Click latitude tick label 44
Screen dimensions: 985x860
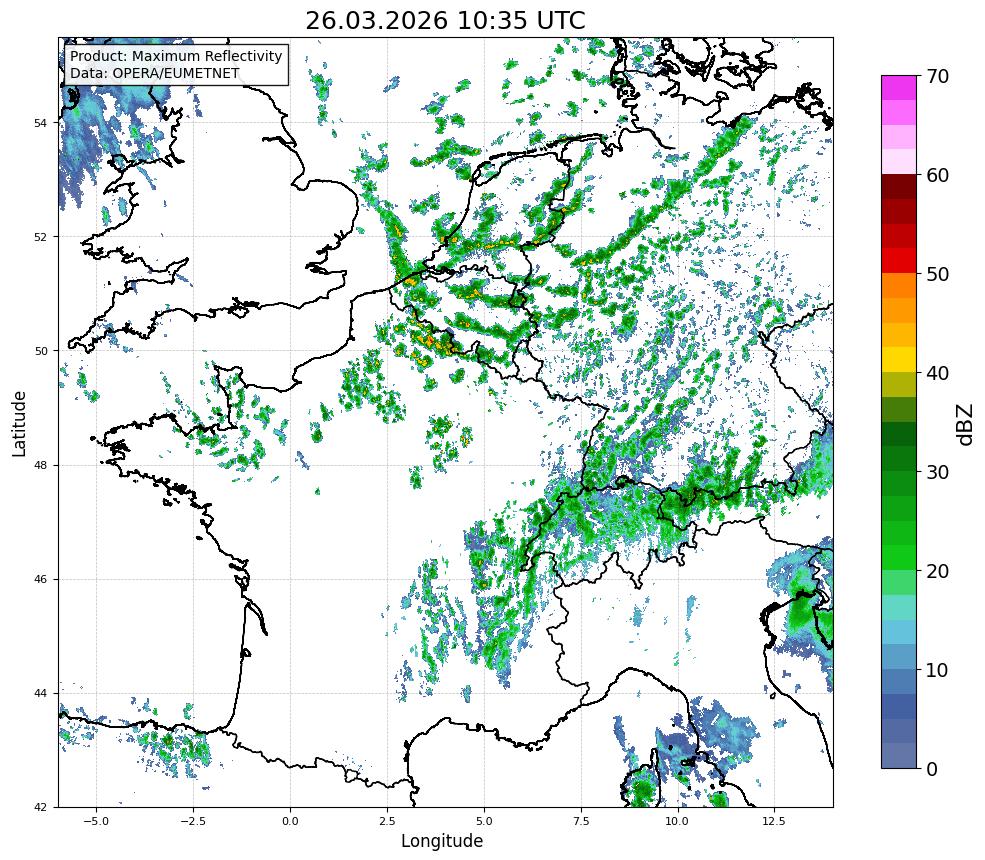(x=40, y=694)
